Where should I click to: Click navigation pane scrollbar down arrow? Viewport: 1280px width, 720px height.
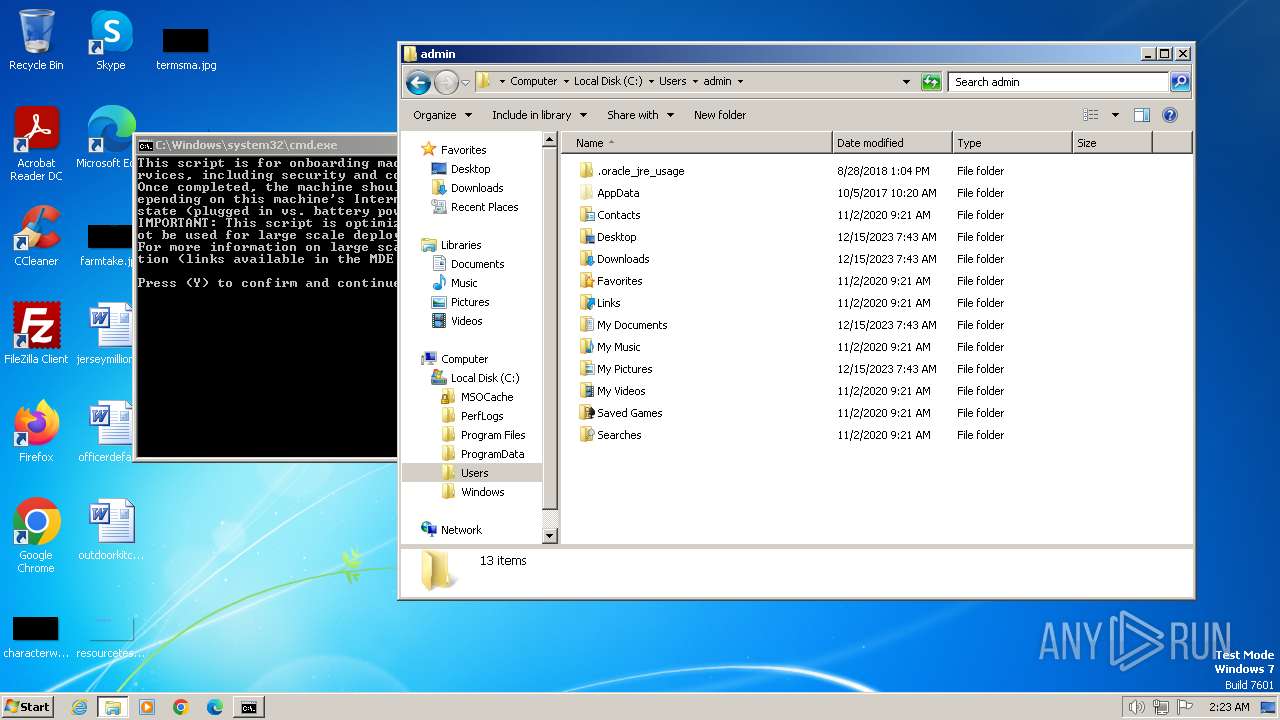pos(549,536)
